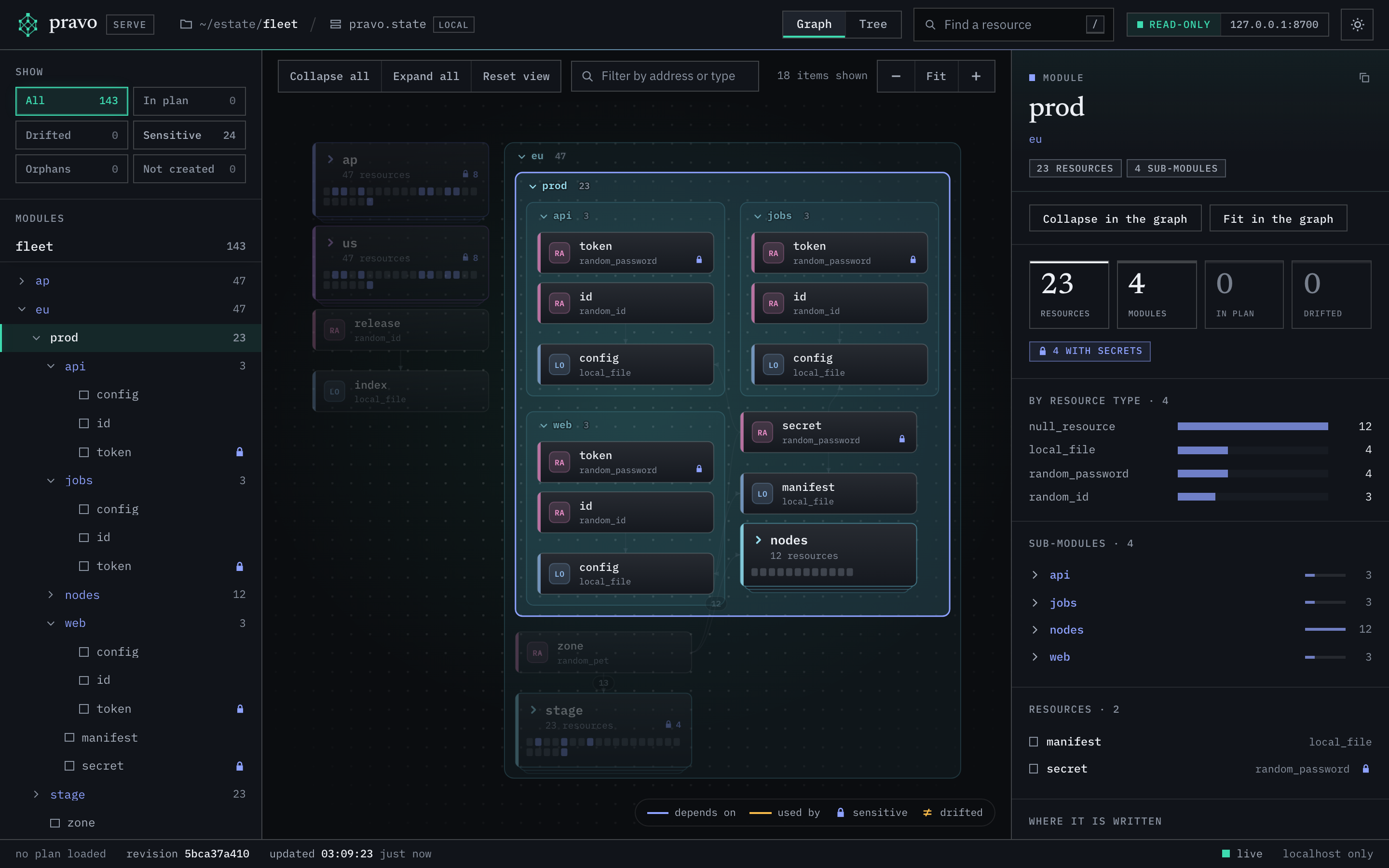Click the zoom in plus icon

coord(976,76)
